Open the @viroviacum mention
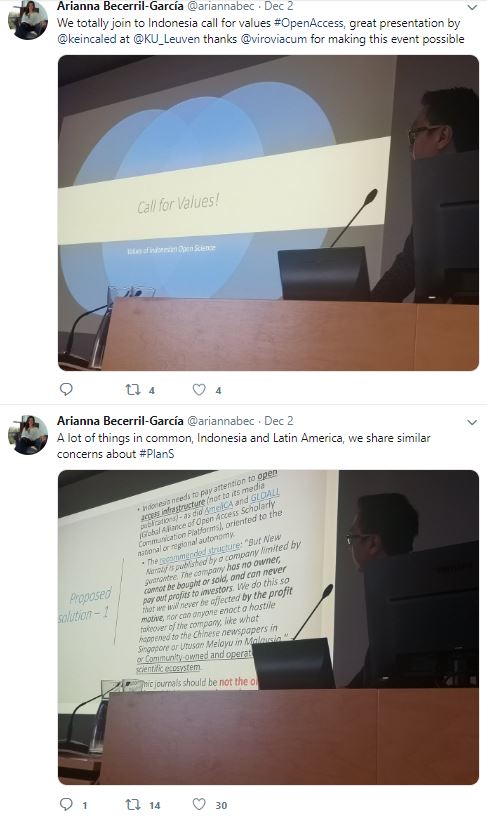 click(274, 39)
